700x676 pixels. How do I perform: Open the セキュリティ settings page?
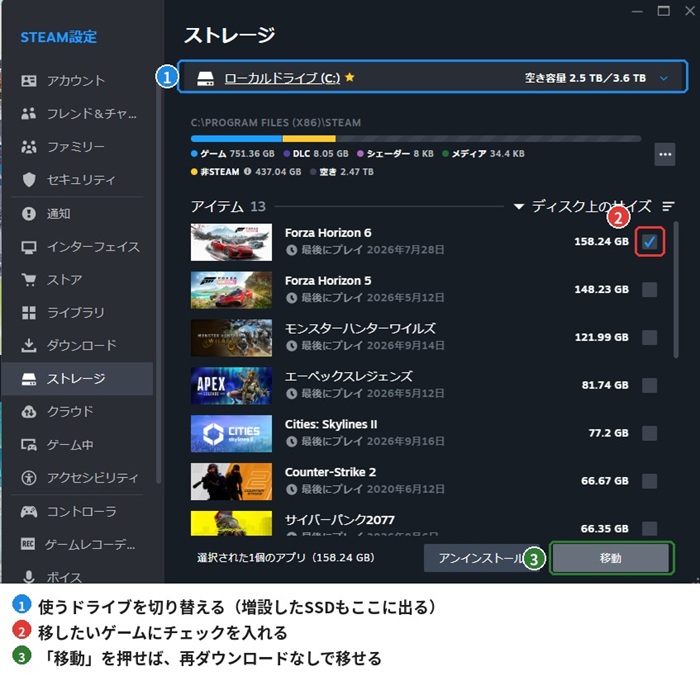coord(77,179)
